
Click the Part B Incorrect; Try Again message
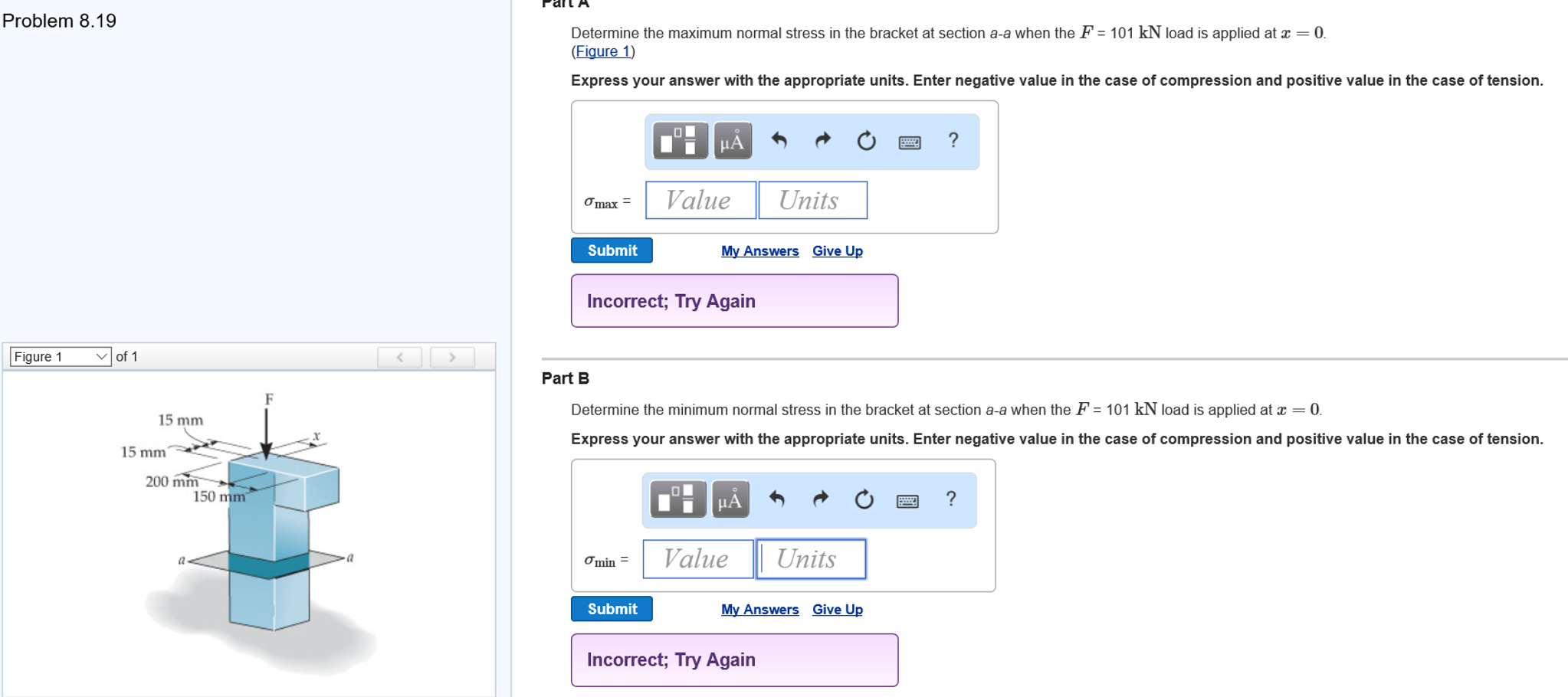click(734, 659)
